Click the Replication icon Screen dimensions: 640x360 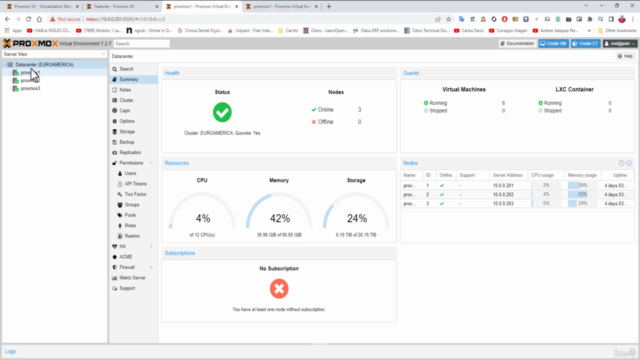(x=115, y=152)
